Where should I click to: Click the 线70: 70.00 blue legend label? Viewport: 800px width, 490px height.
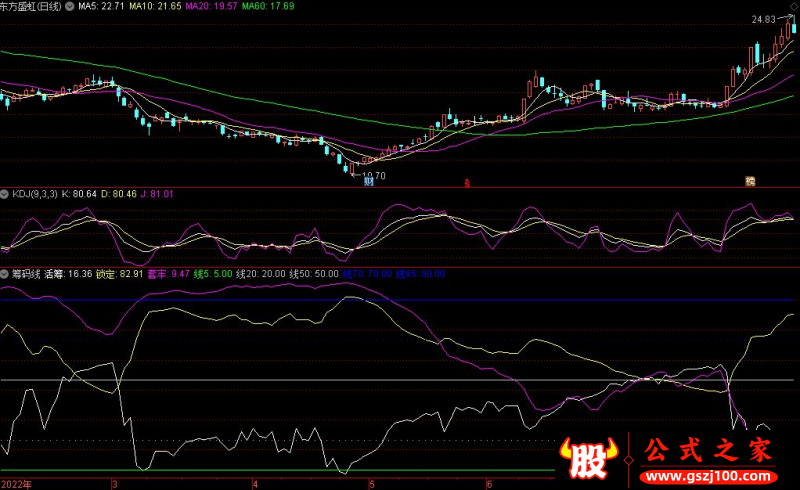point(367,274)
